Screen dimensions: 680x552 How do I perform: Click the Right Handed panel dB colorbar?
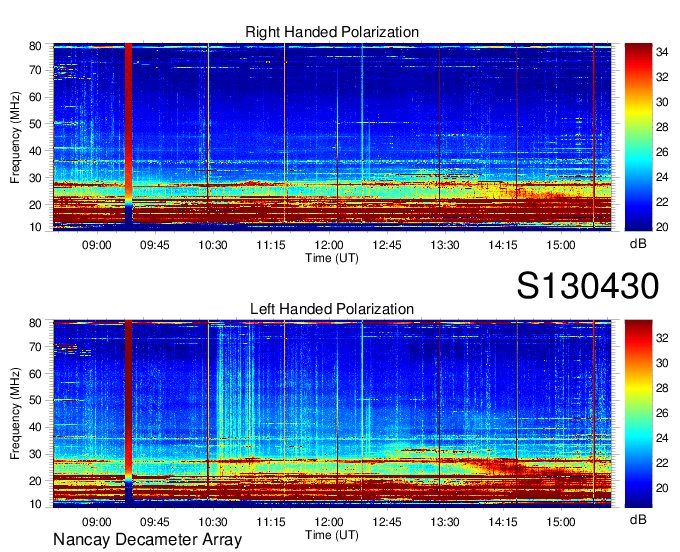pyautogui.click(x=638, y=136)
